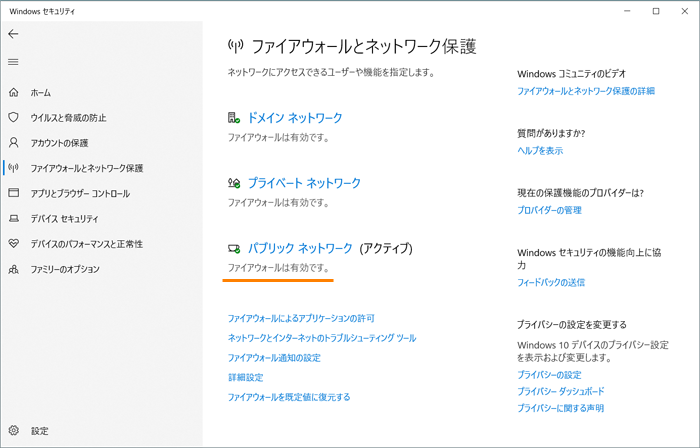
Task: Toggle the hamburger navigation menu
Action: [13, 62]
